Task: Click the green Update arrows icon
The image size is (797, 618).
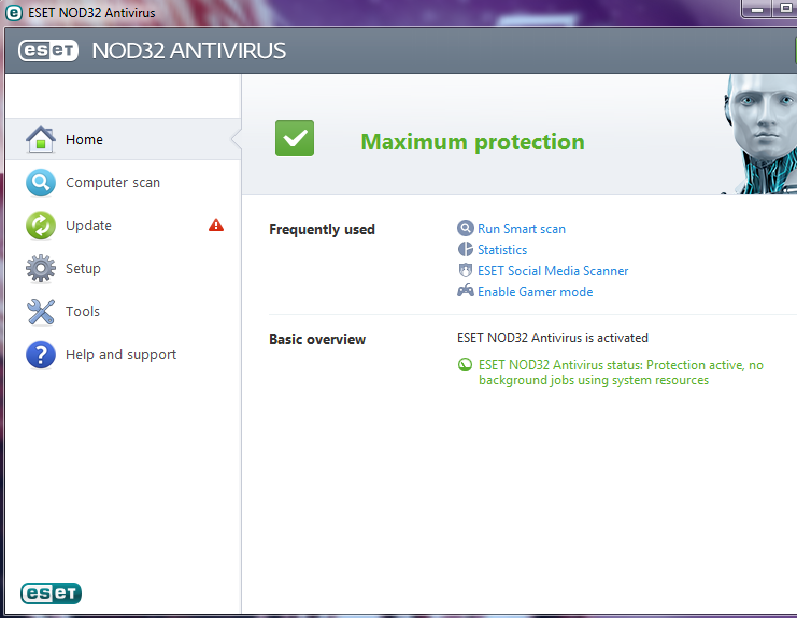Action: point(41,226)
